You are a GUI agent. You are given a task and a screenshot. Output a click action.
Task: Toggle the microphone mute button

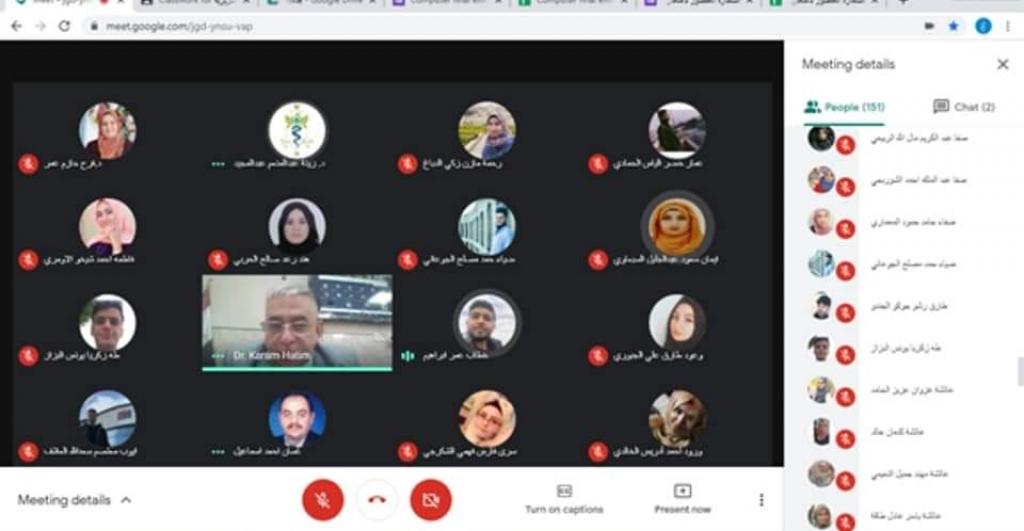[323, 500]
